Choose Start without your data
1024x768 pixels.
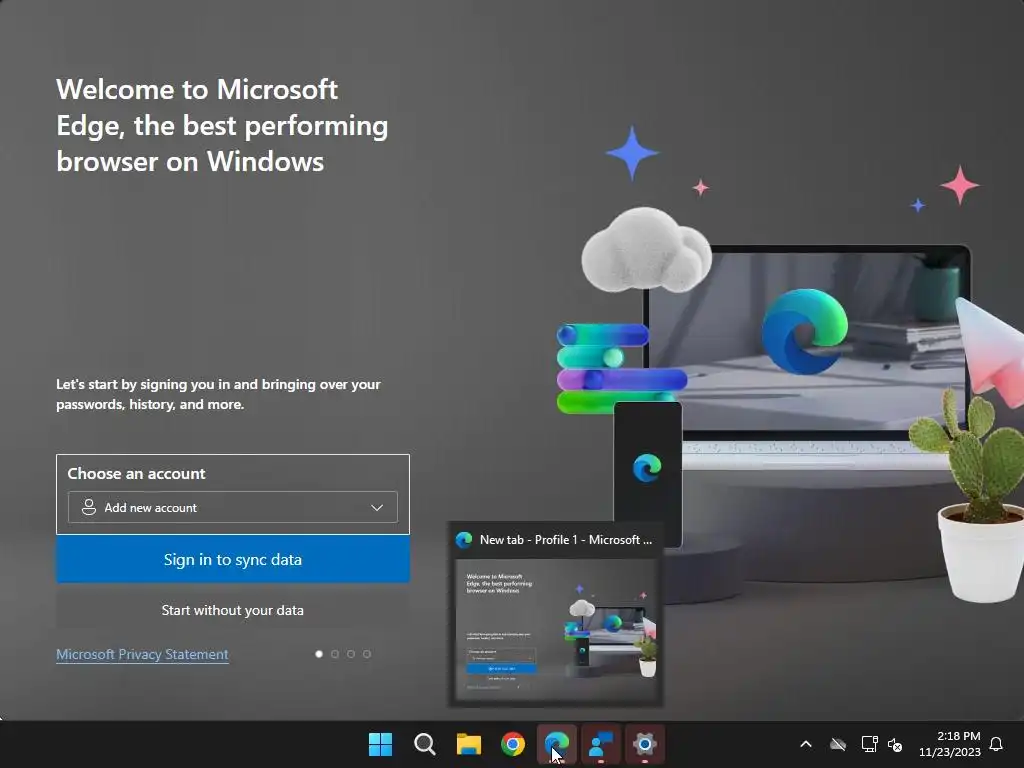tap(232, 610)
